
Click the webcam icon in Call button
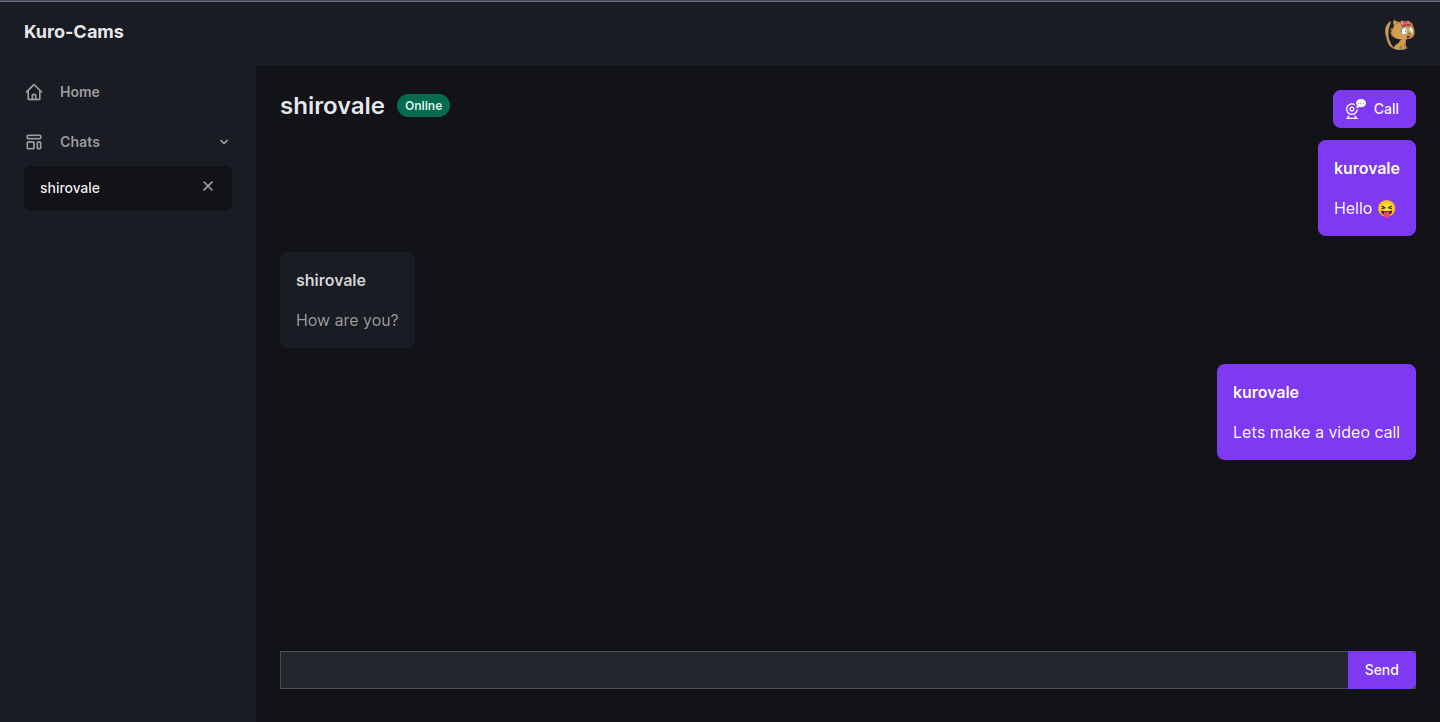[x=1355, y=109]
